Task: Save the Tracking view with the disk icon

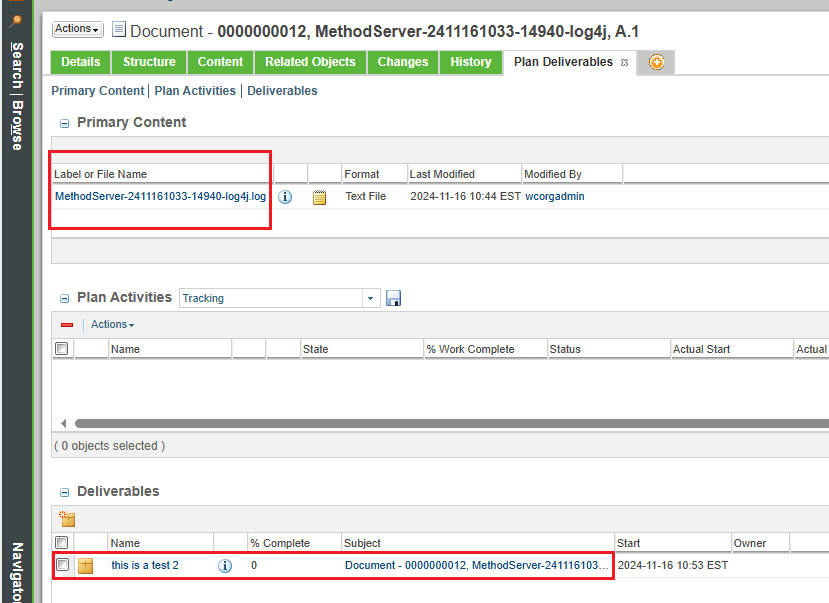Action: (393, 297)
